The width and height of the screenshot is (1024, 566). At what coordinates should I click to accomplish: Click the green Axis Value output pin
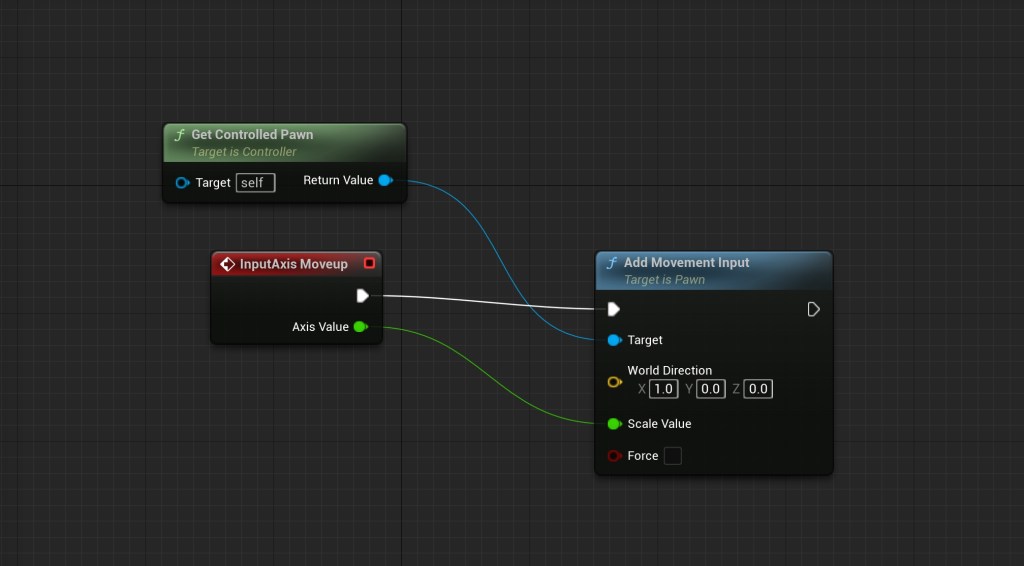click(360, 327)
